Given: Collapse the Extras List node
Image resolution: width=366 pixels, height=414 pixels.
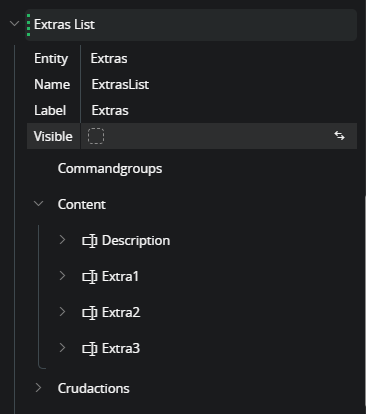Looking at the screenshot, I should point(14,24).
